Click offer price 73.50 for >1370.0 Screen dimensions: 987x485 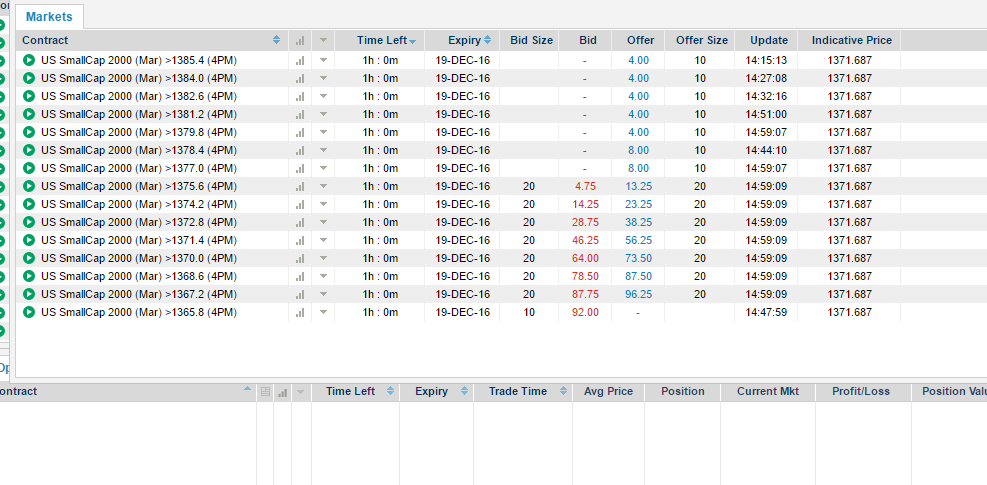click(638, 258)
